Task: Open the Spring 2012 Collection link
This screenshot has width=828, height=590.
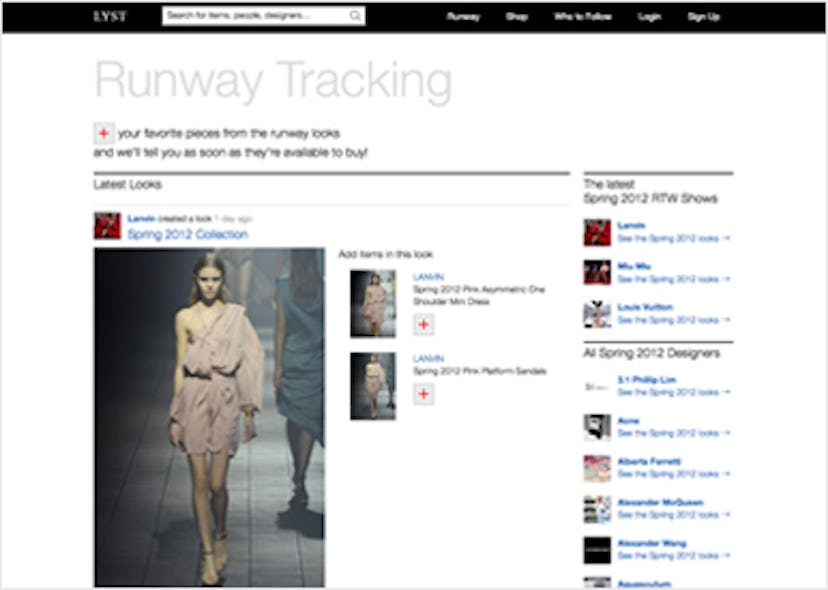Action: [187, 234]
